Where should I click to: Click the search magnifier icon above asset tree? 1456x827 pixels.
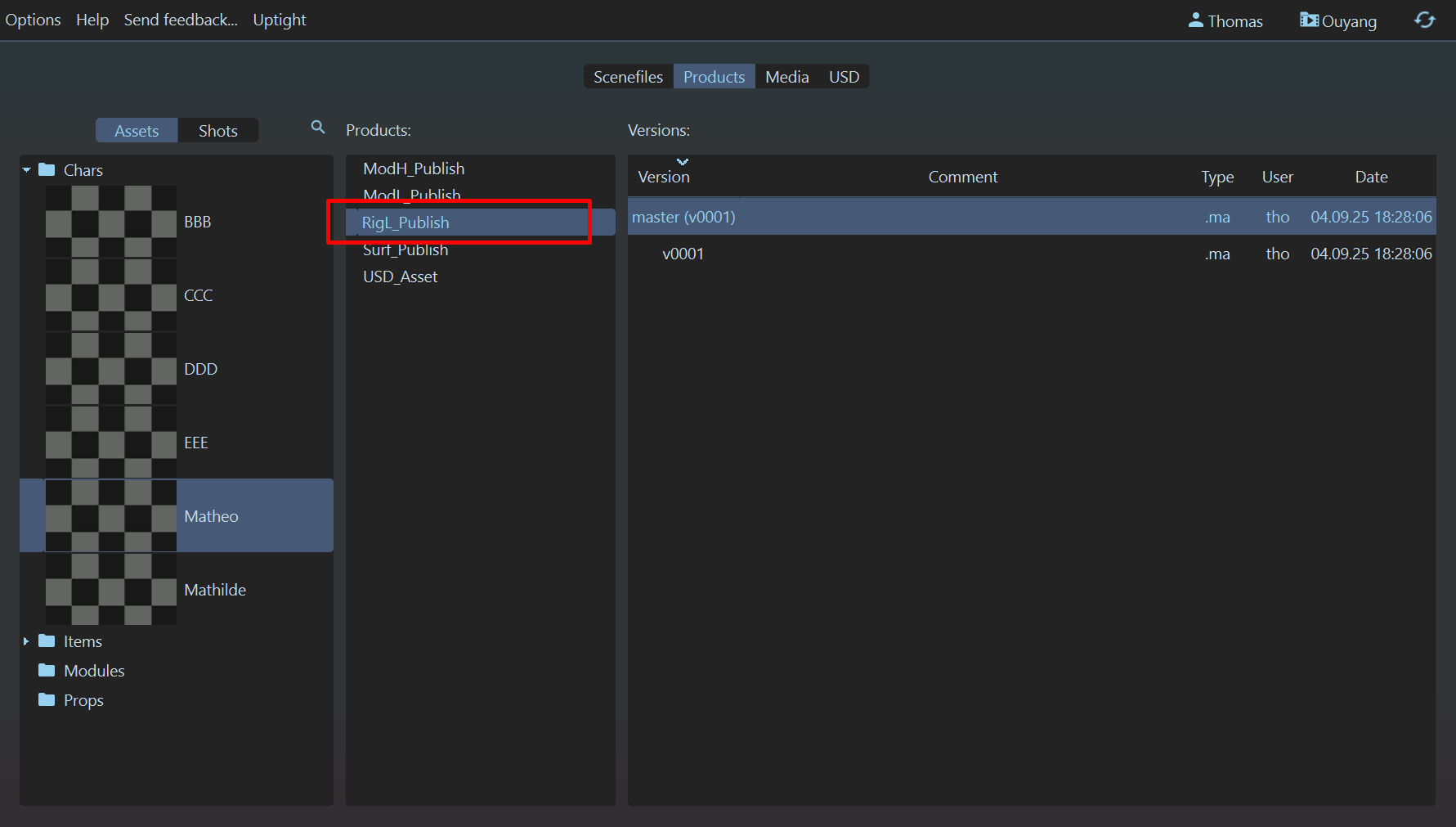(x=318, y=128)
